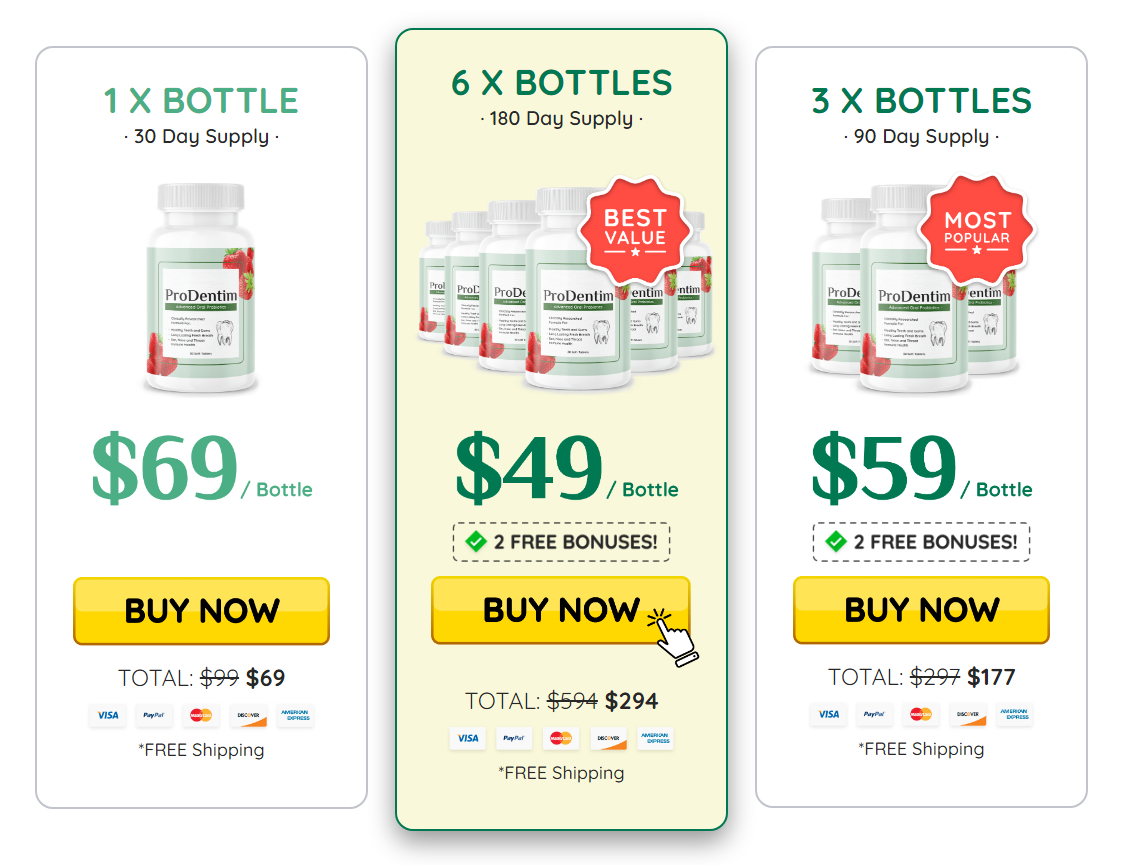Click the 3 X BOTTLES heading
The image size is (1122, 865).
coord(922,101)
